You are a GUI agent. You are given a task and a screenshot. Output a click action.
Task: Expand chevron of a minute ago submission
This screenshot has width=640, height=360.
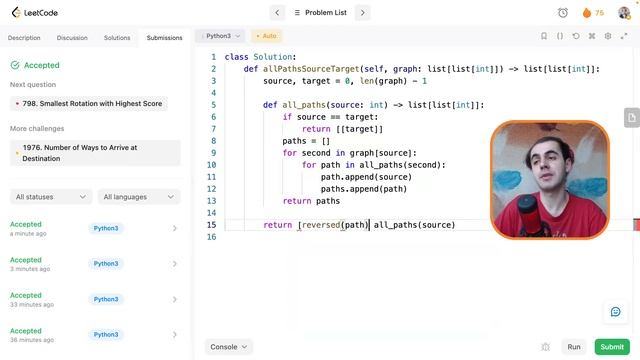pos(175,228)
